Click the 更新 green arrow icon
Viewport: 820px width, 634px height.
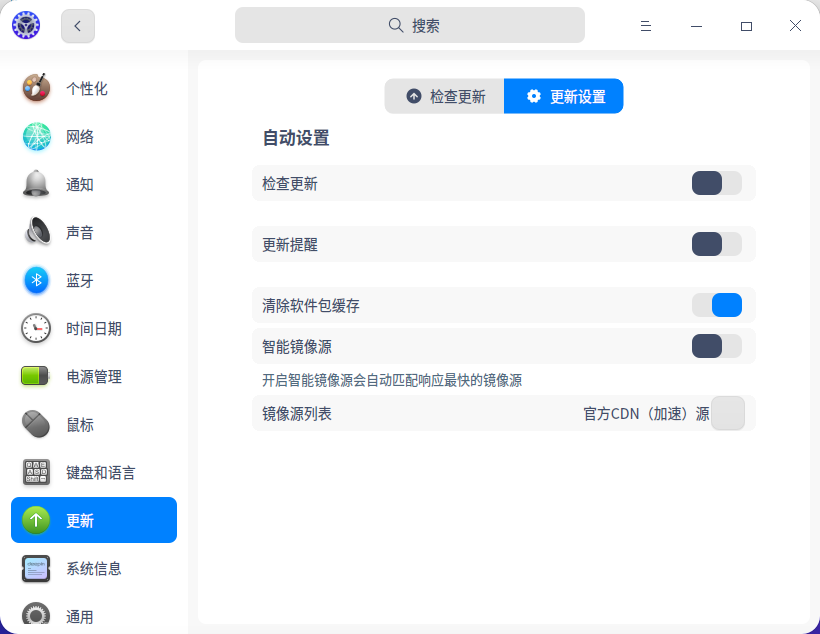pos(36,520)
